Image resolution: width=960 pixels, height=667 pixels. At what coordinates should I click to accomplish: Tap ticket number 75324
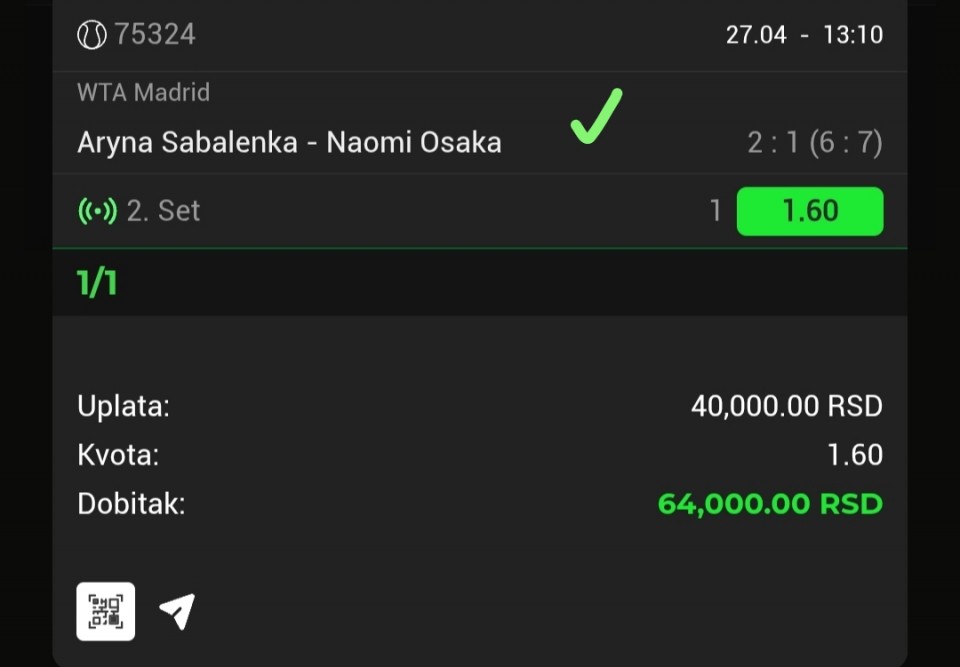(155, 35)
